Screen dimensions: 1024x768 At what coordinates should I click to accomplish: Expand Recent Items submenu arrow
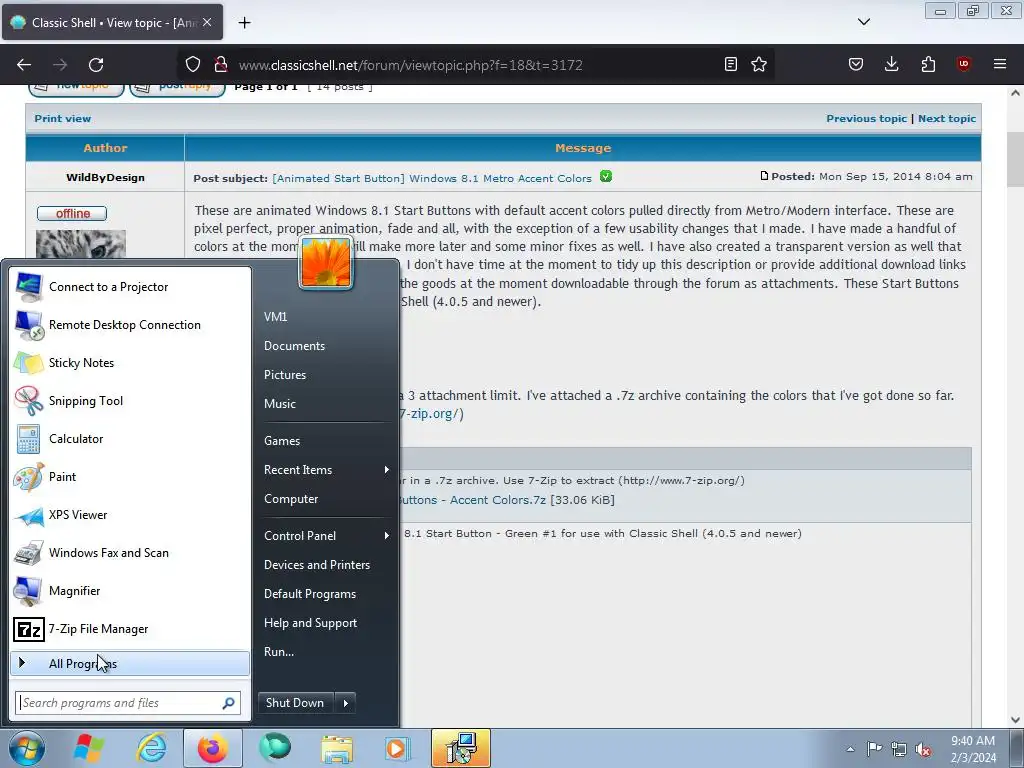coord(387,470)
